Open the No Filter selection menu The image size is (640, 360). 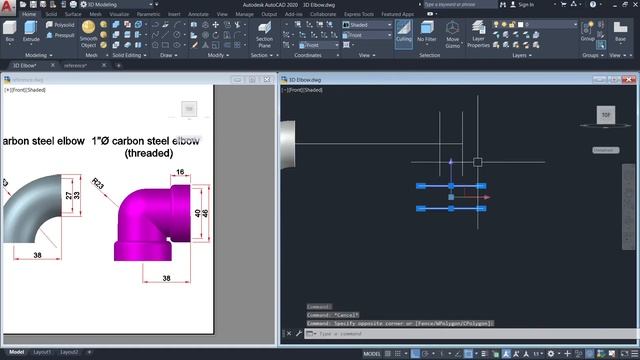(427, 32)
